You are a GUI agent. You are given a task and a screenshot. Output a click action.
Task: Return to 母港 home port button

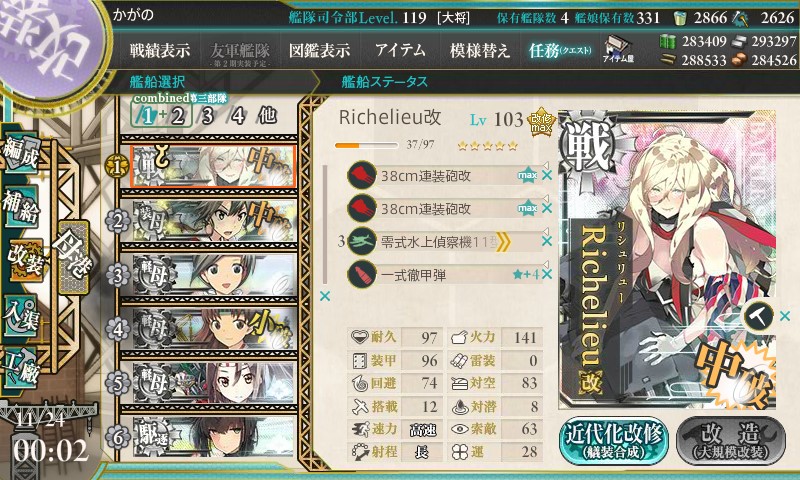point(73,258)
